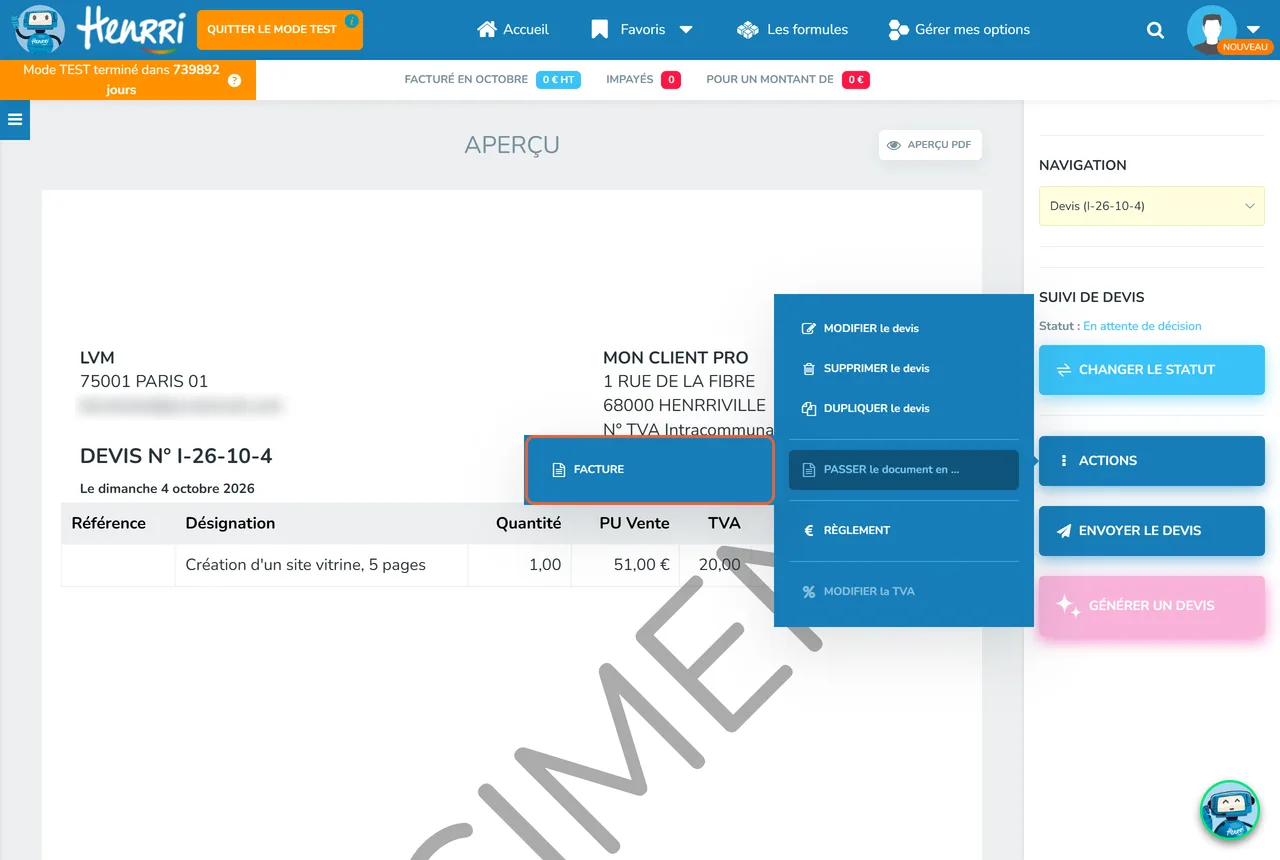Open the Aperçu PDF preview
This screenshot has height=860, width=1280.
tap(930, 145)
